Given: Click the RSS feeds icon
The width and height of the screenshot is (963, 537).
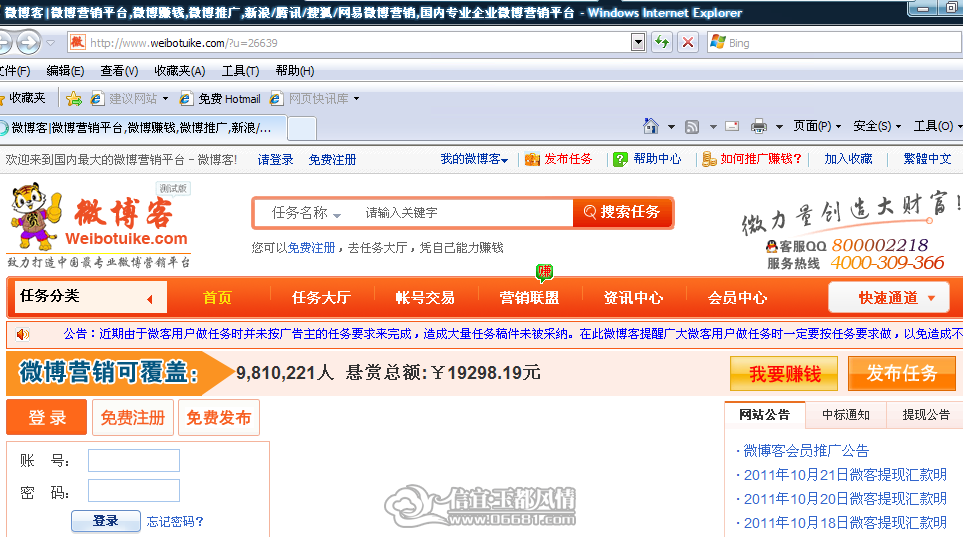Looking at the screenshot, I should coord(692,127).
